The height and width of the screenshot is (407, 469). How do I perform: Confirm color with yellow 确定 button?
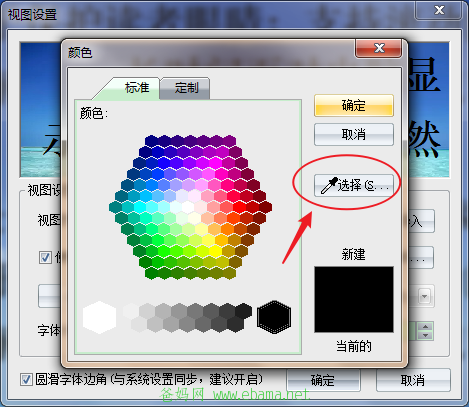point(354,105)
